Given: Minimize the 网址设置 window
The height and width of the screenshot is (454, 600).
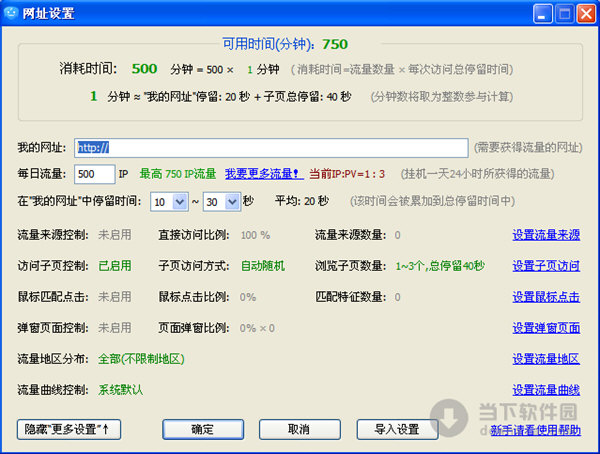Looking at the screenshot, I should click(541, 13).
